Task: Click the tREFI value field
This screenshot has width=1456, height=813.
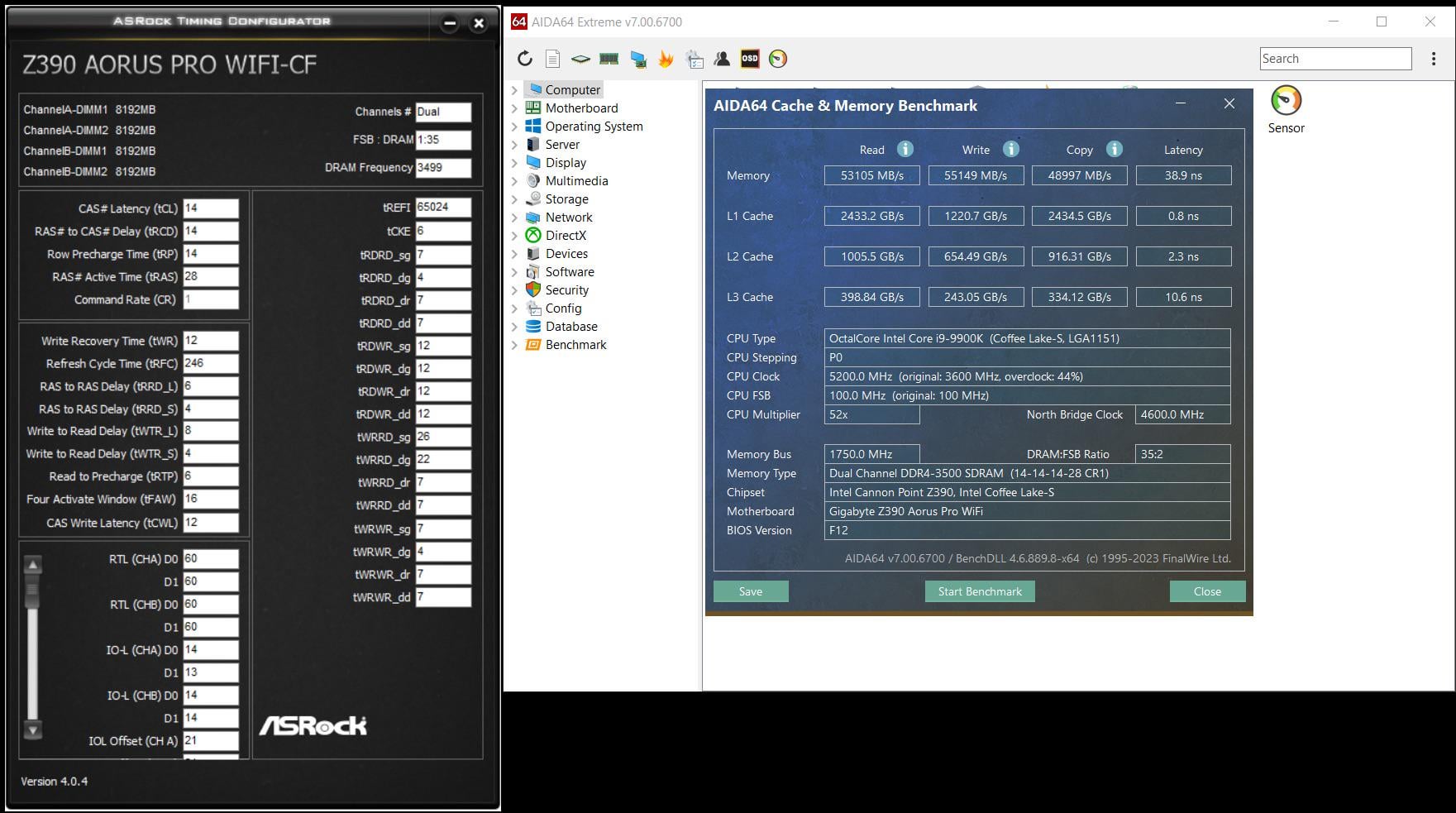Action: (443, 207)
